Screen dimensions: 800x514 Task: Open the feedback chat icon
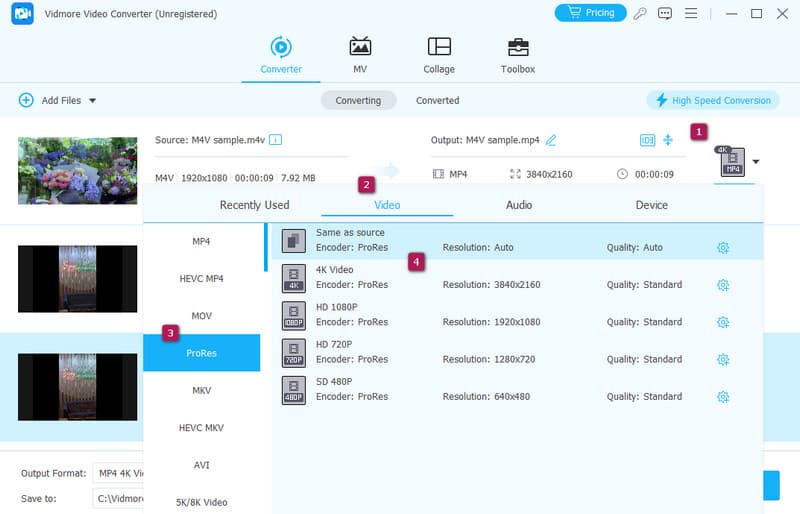coord(666,13)
